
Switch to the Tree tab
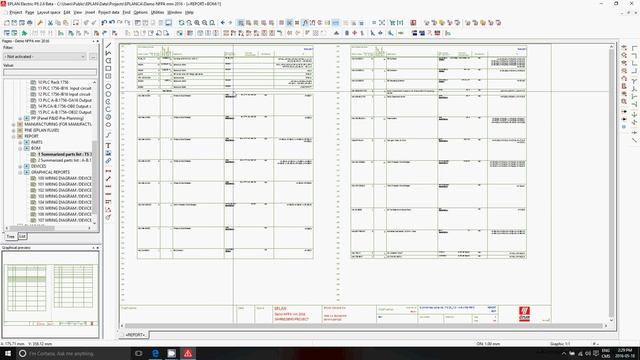tap(10, 236)
